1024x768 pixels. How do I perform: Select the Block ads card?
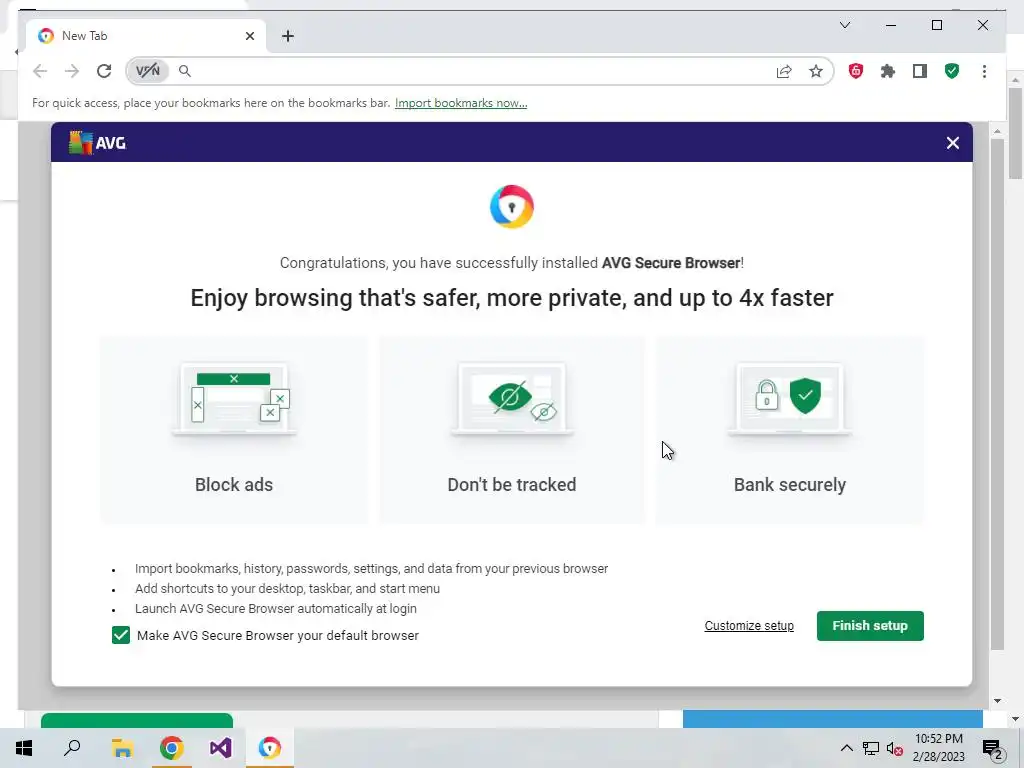[x=234, y=430]
